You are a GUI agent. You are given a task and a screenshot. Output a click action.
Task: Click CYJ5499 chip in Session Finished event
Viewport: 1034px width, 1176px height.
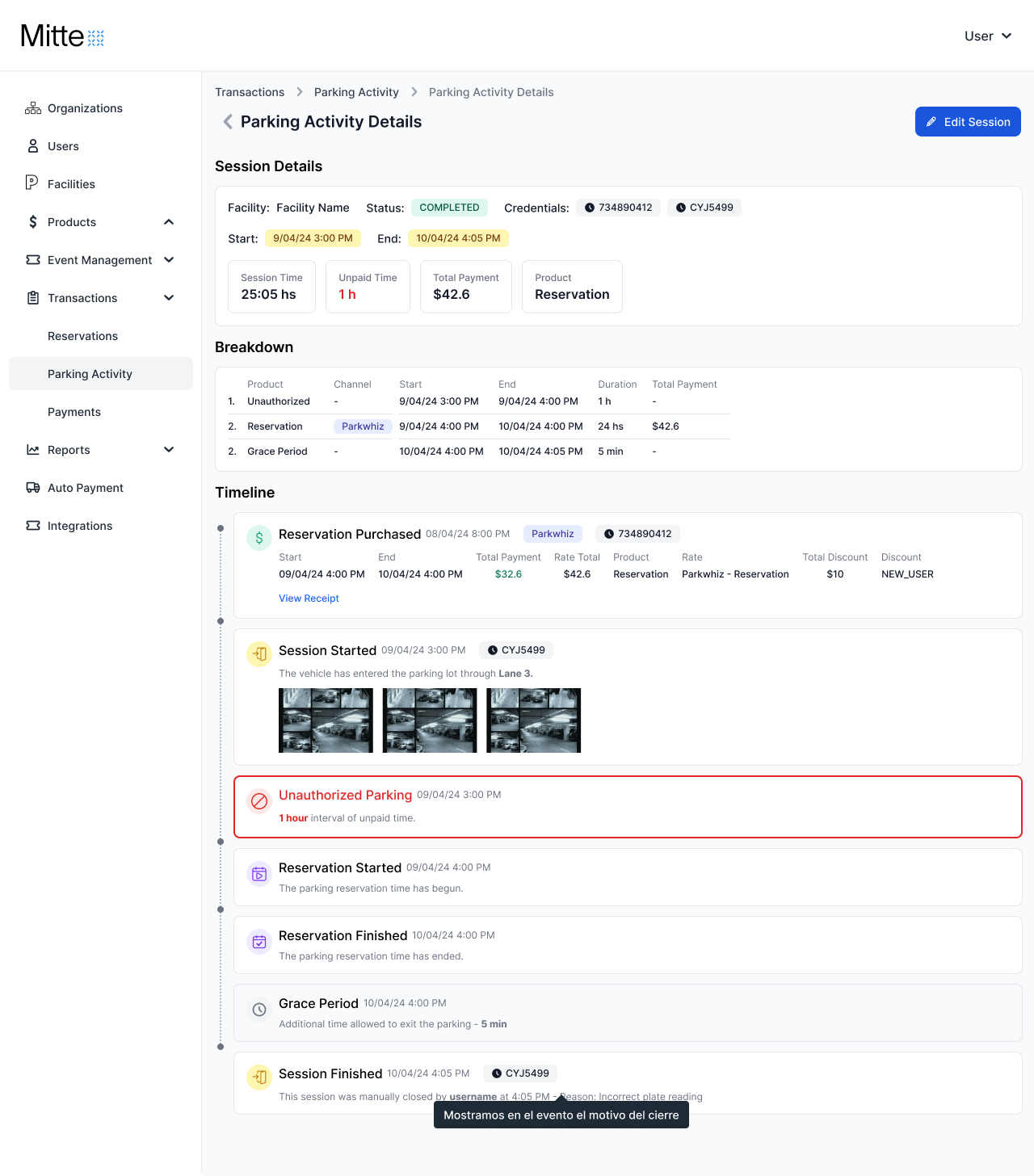(520, 1073)
